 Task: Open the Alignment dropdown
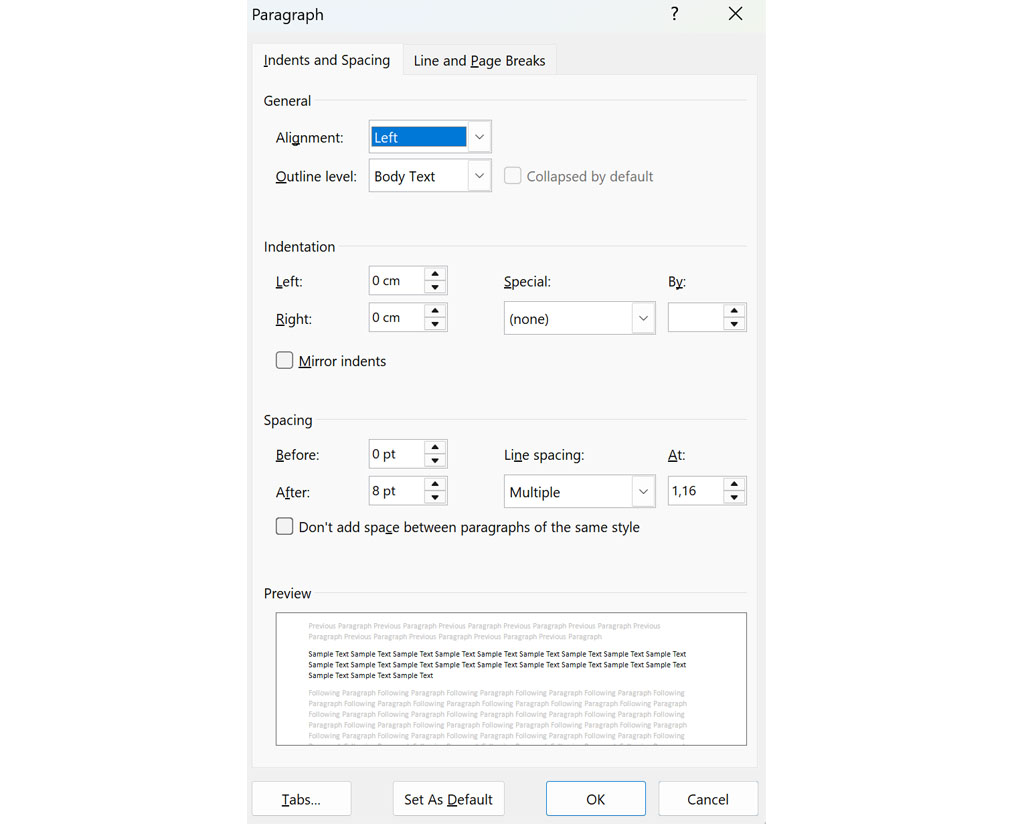[x=479, y=136]
